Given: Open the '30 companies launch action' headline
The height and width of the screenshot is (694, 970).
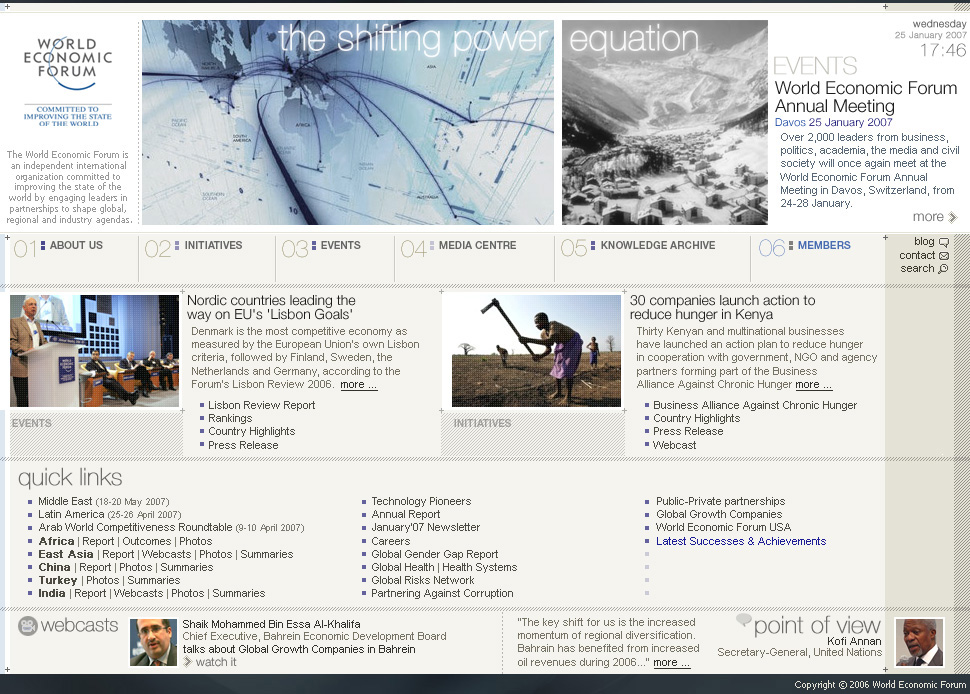Looking at the screenshot, I should [723, 307].
